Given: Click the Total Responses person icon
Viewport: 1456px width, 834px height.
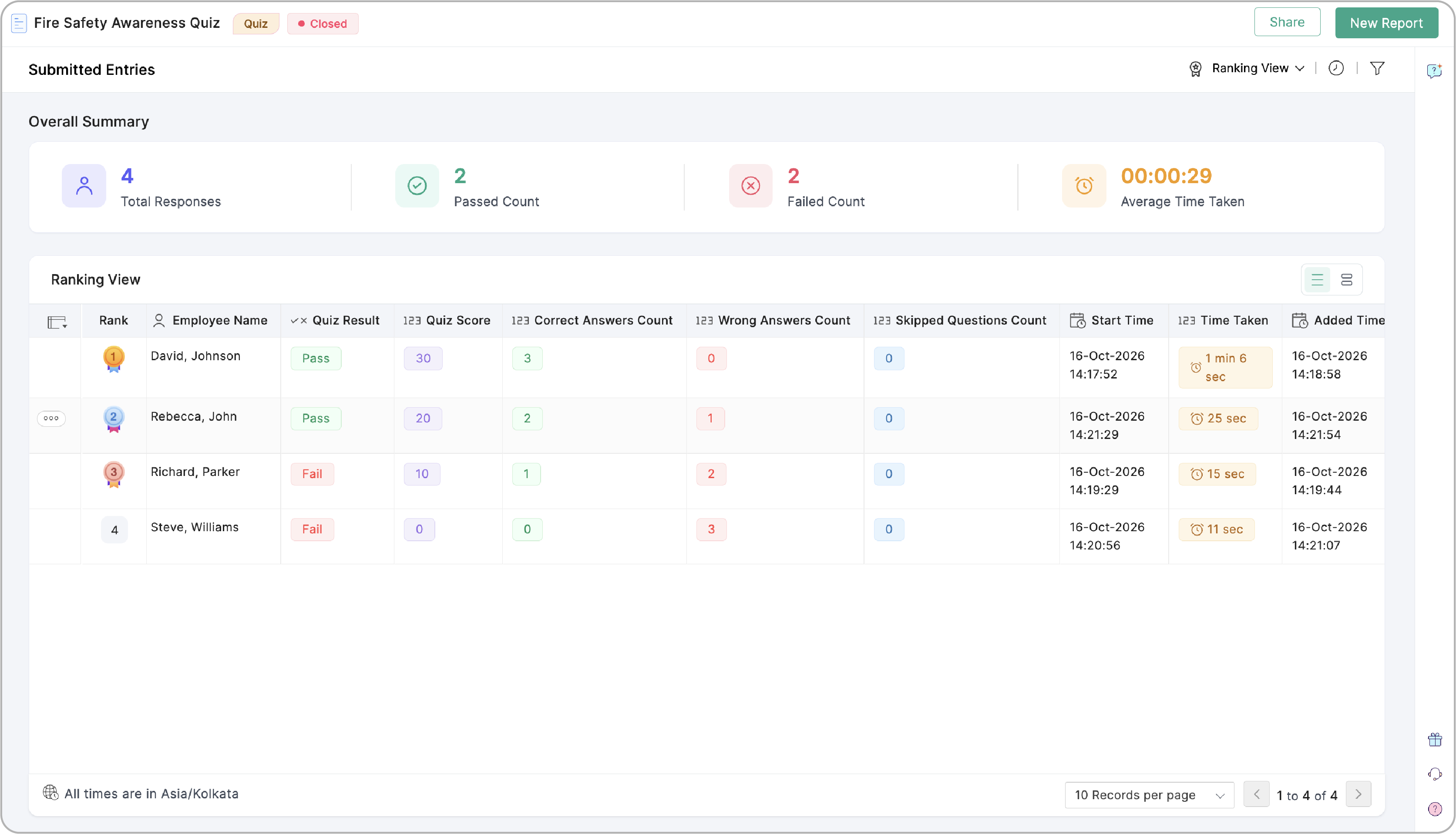Looking at the screenshot, I should point(84,186).
